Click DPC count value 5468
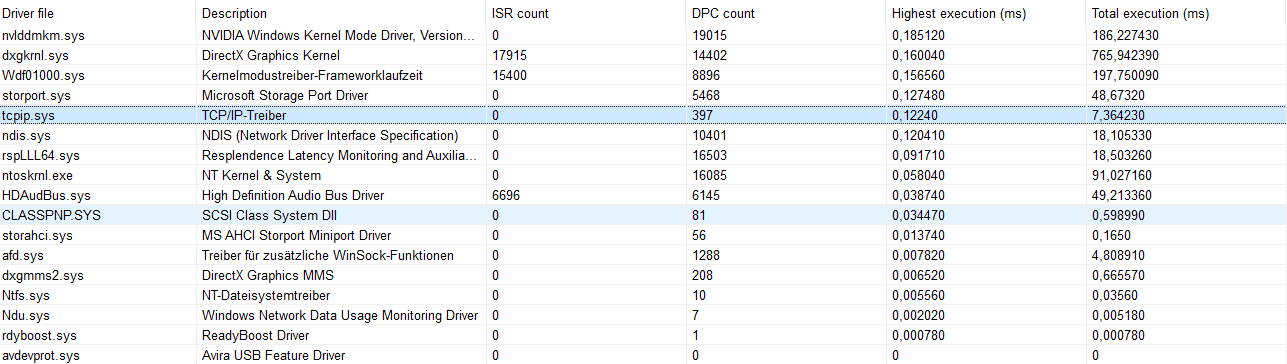This screenshot has height=364, width=1287. click(706, 95)
